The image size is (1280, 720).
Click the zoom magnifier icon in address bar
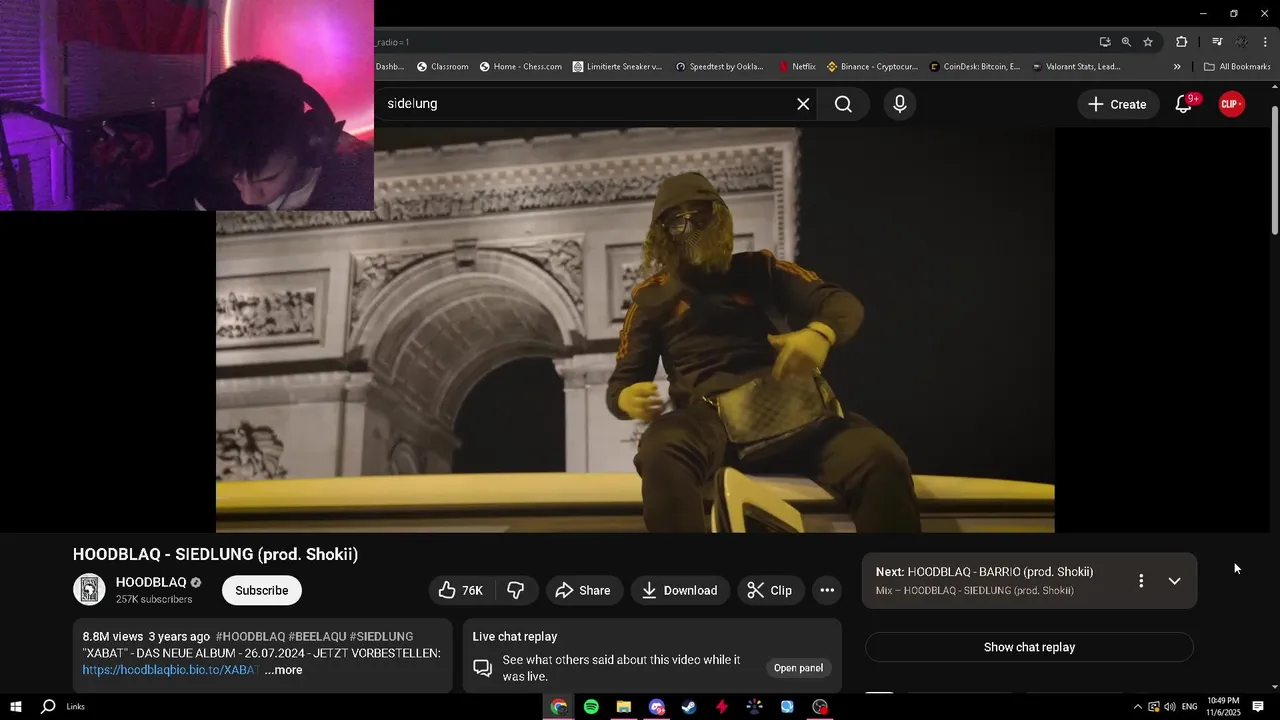click(1126, 42)
